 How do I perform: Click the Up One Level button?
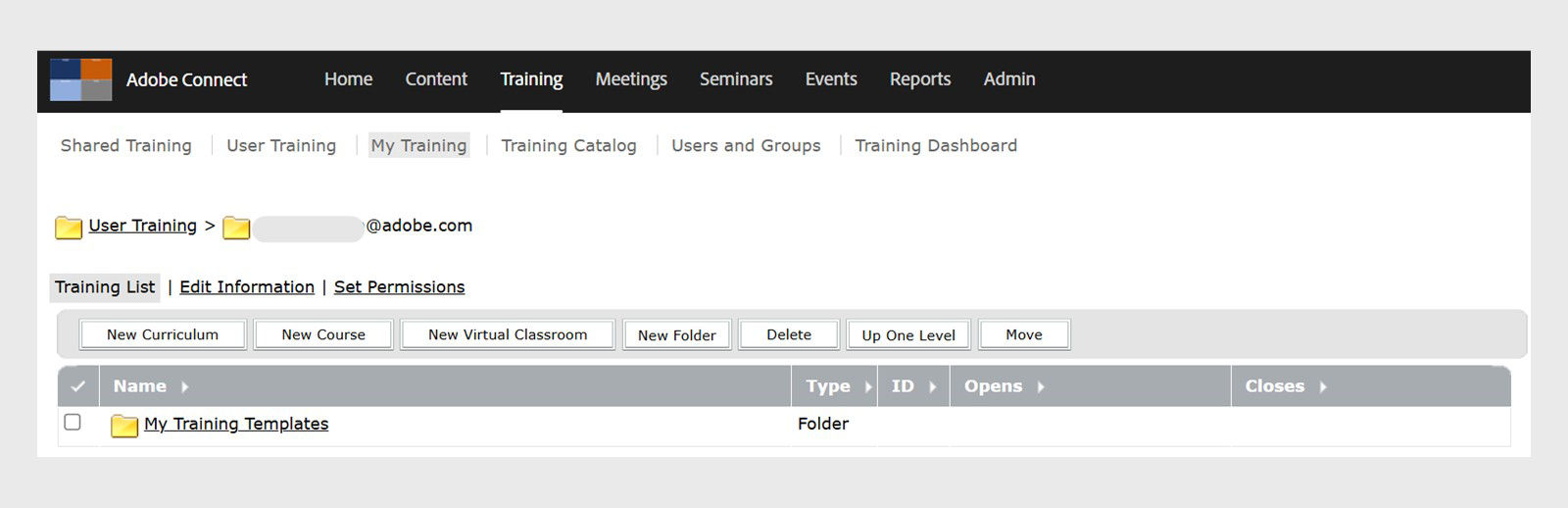(x=908, y=335)
